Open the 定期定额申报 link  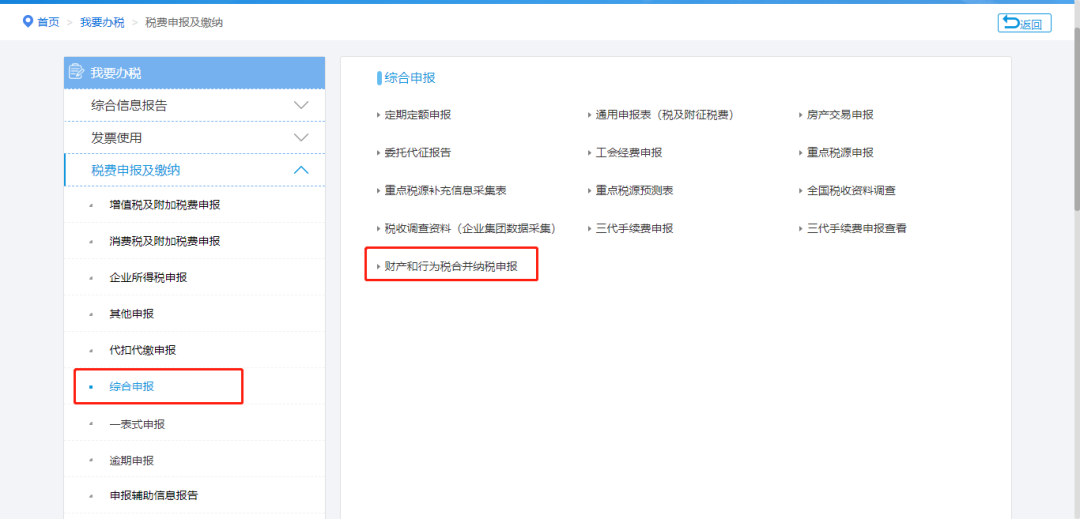click(x=418, y=115)
